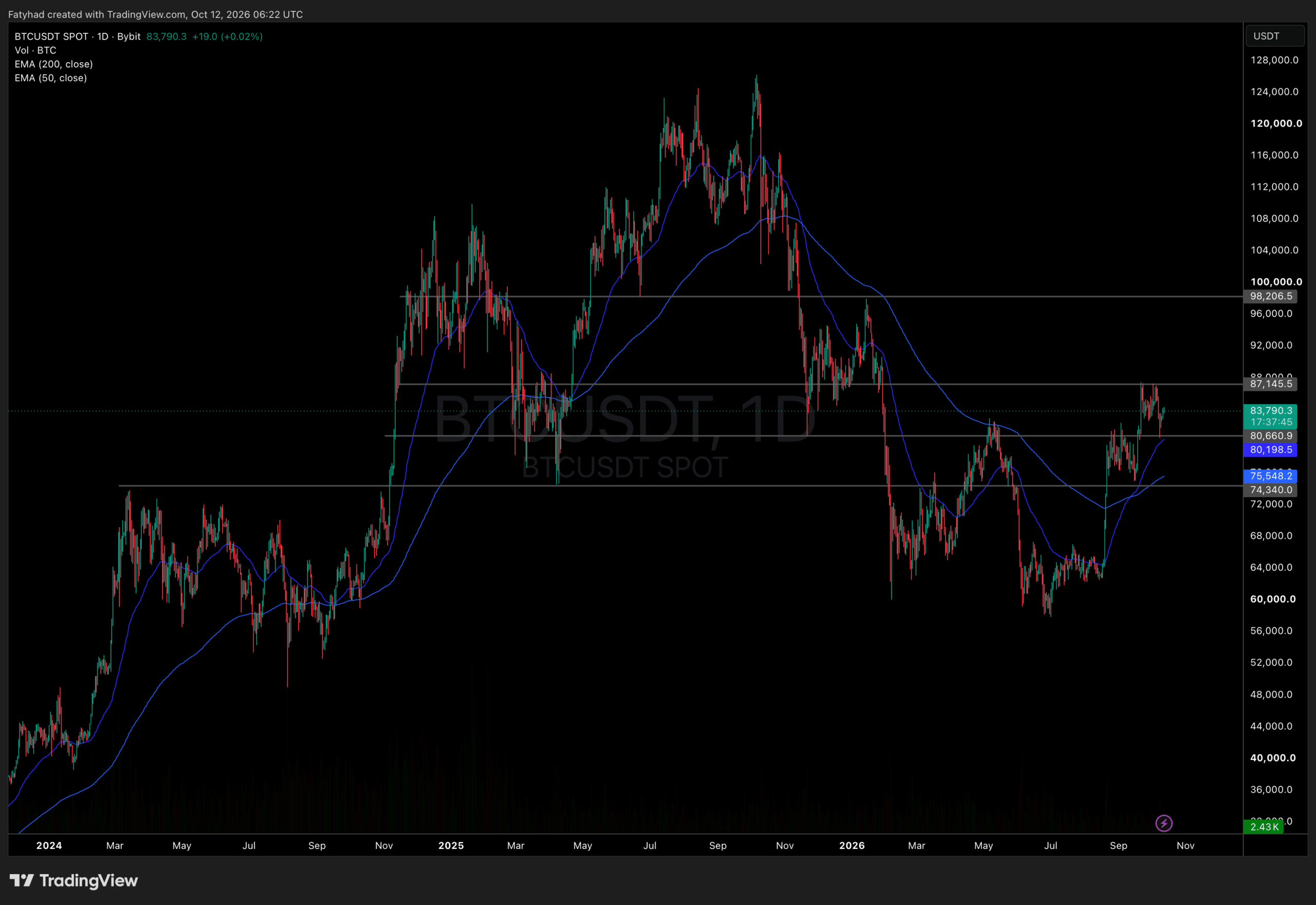Click the purple lightning bolt icon
The width and height of the screenshot is (1316, 905).
tap(1163, 823)
